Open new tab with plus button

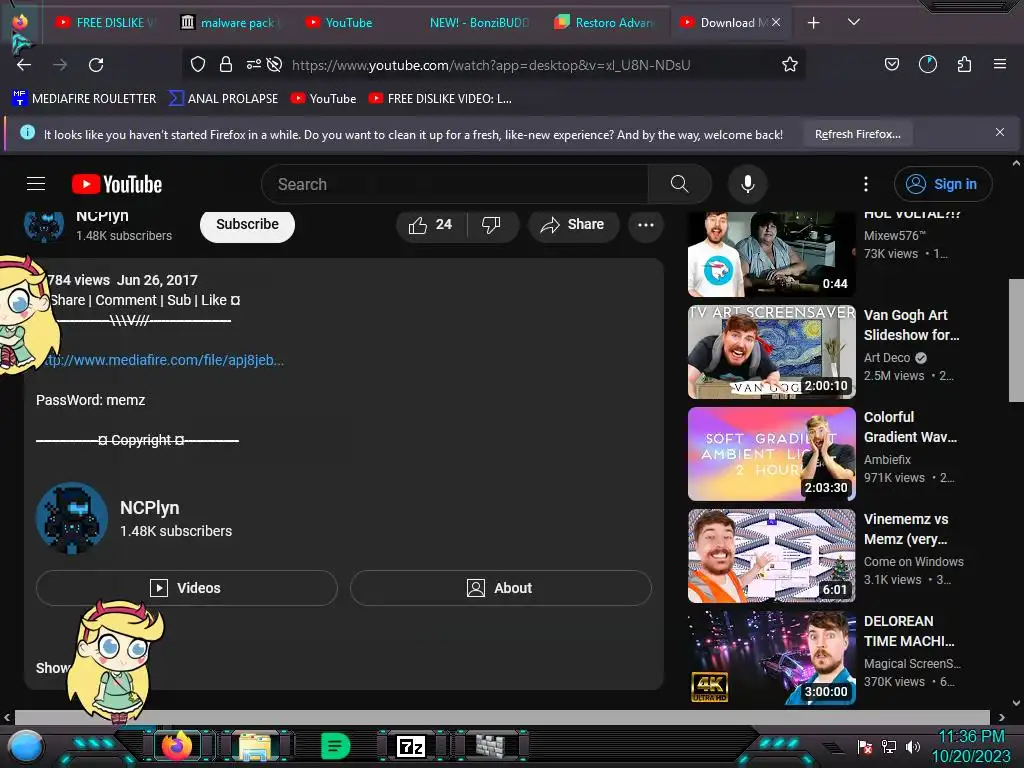813,23
